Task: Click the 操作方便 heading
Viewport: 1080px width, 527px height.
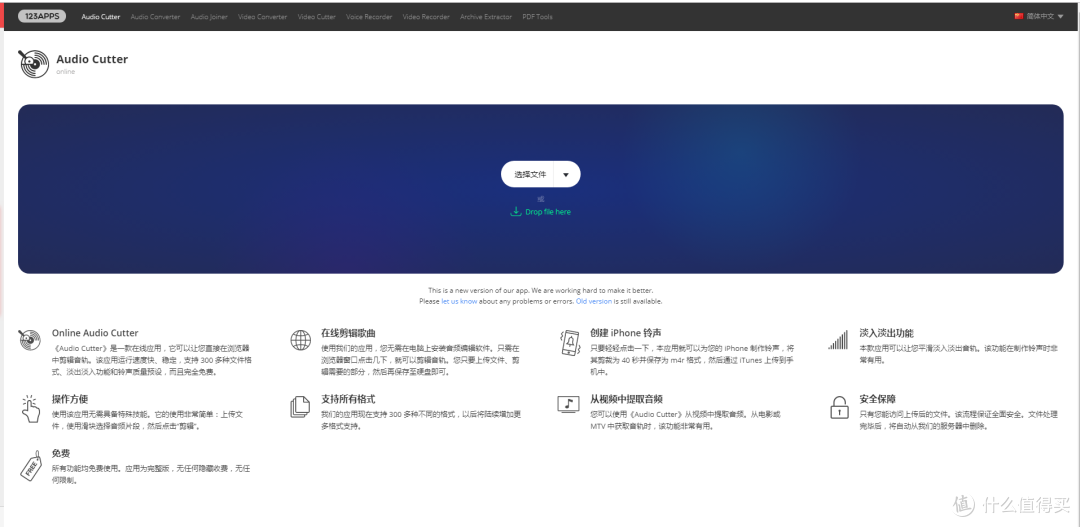Action: click(70, 399)
